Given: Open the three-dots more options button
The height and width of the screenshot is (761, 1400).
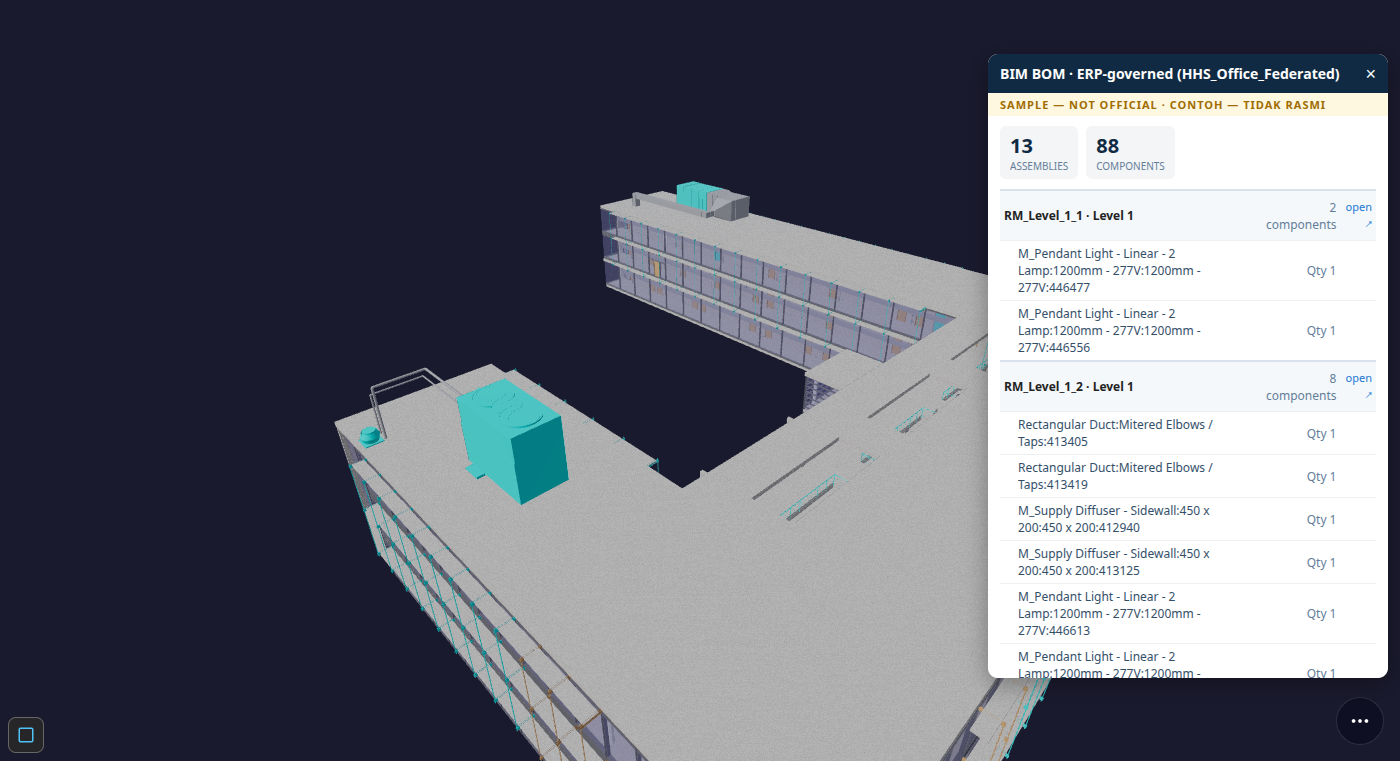Looking at the screenshot, I should point(1359,720).
